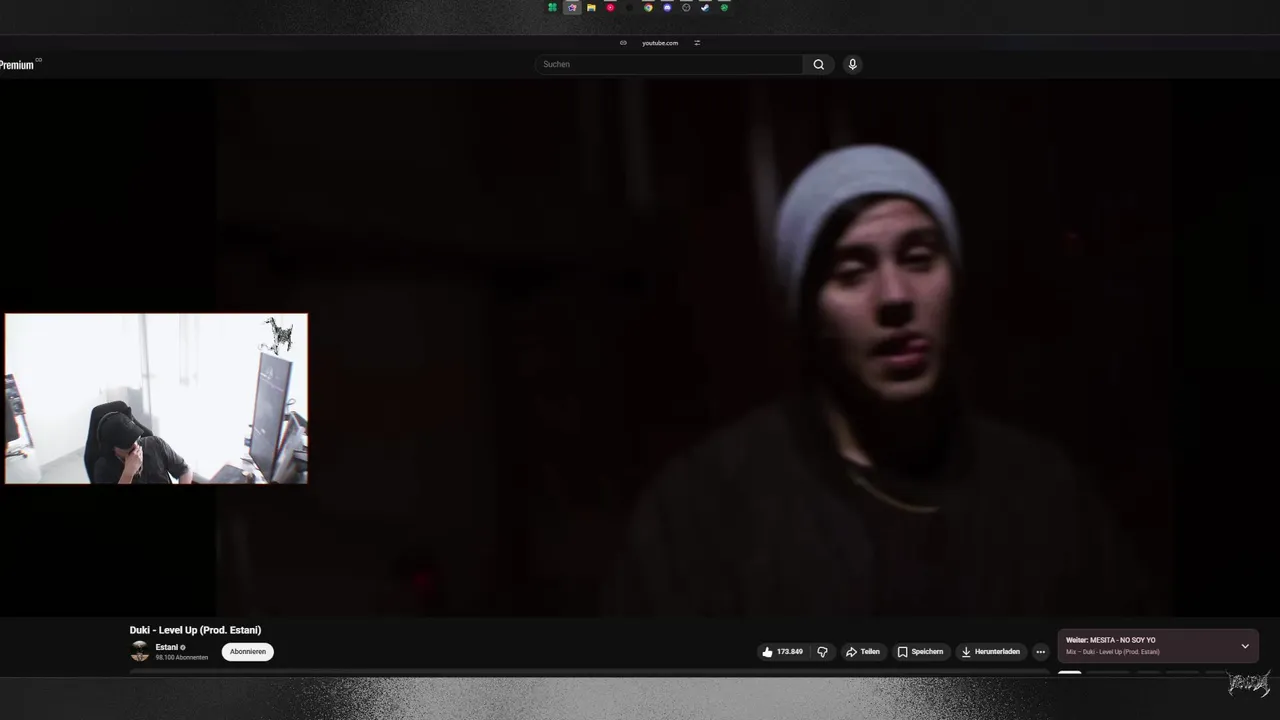Open the red circular app in dock
1280x720 pixels.
point(610,7)
